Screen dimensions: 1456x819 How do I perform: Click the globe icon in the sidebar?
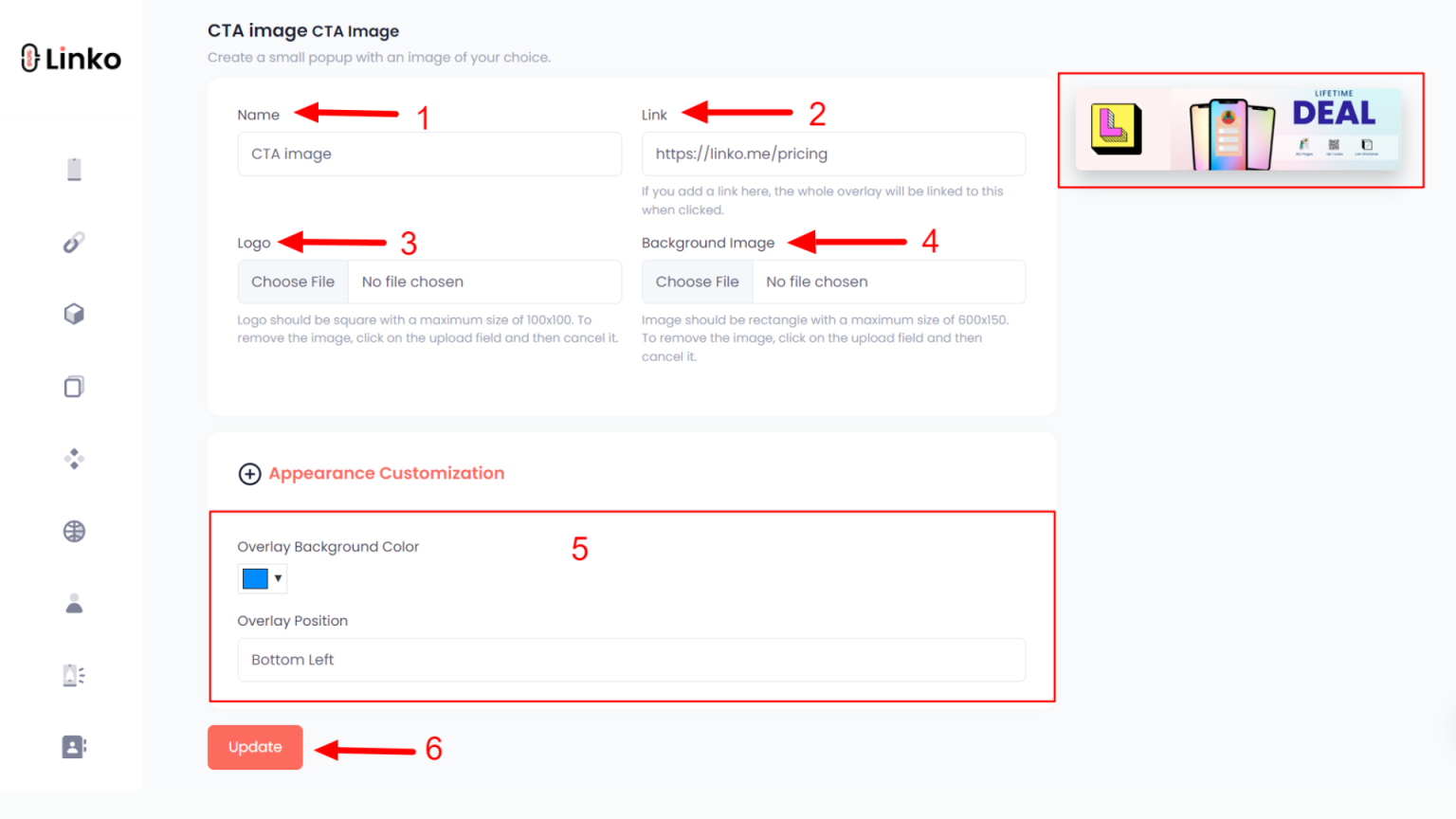point(73,531)
